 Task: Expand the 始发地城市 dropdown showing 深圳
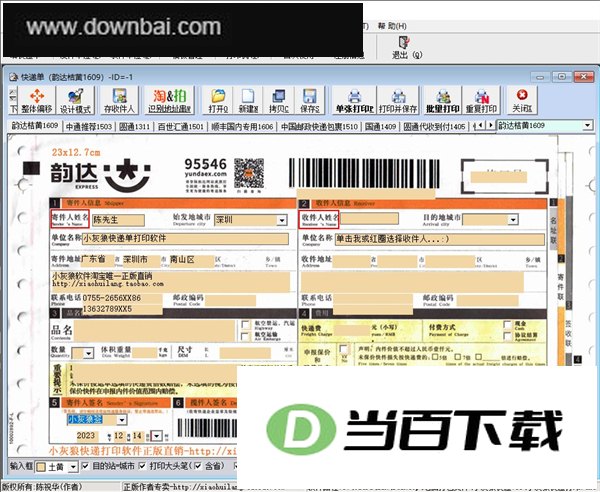[x=282, y=220]
